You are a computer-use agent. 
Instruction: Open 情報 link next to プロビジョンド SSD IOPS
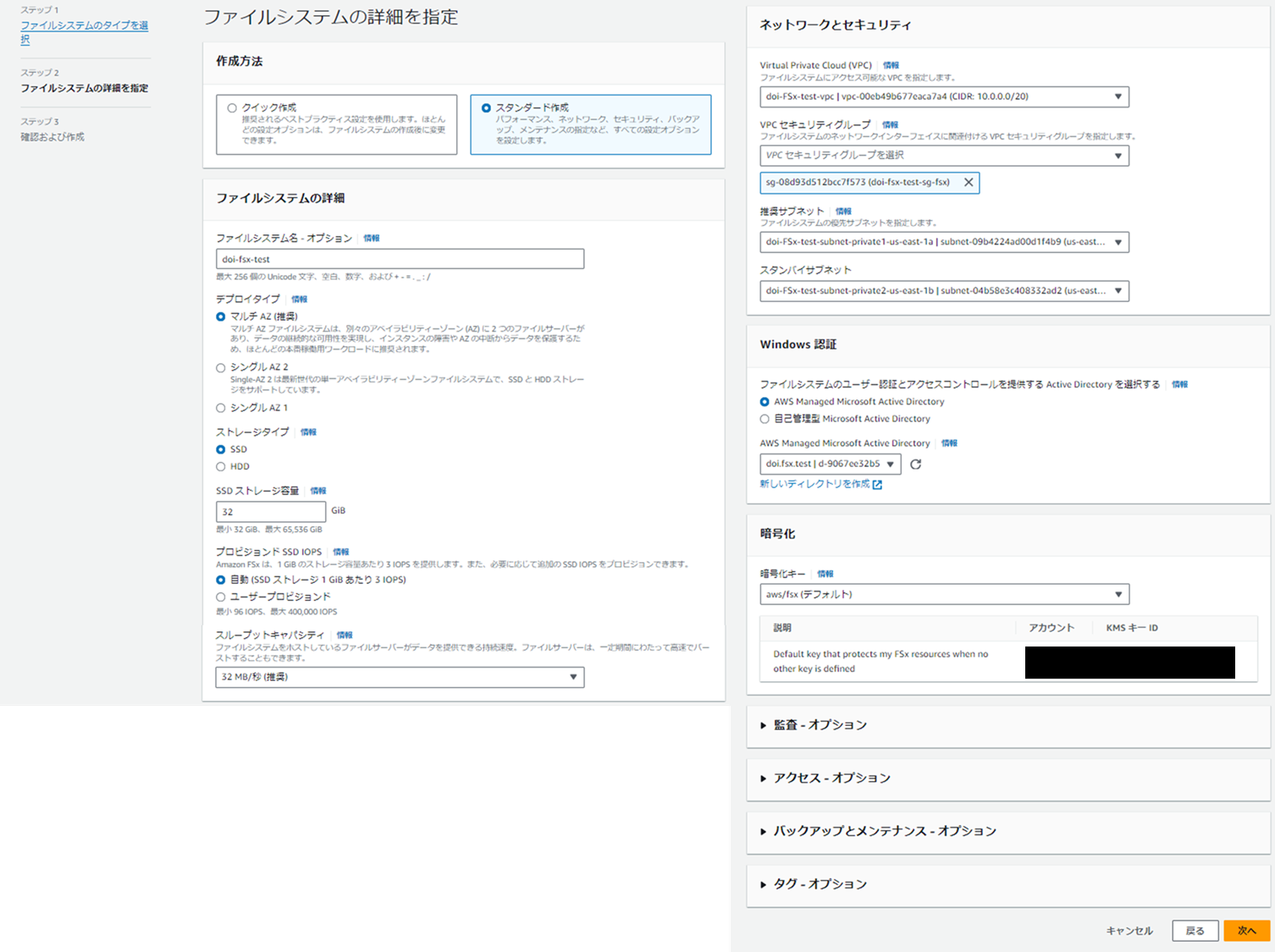pyautogui.click(x=341, y=552)
